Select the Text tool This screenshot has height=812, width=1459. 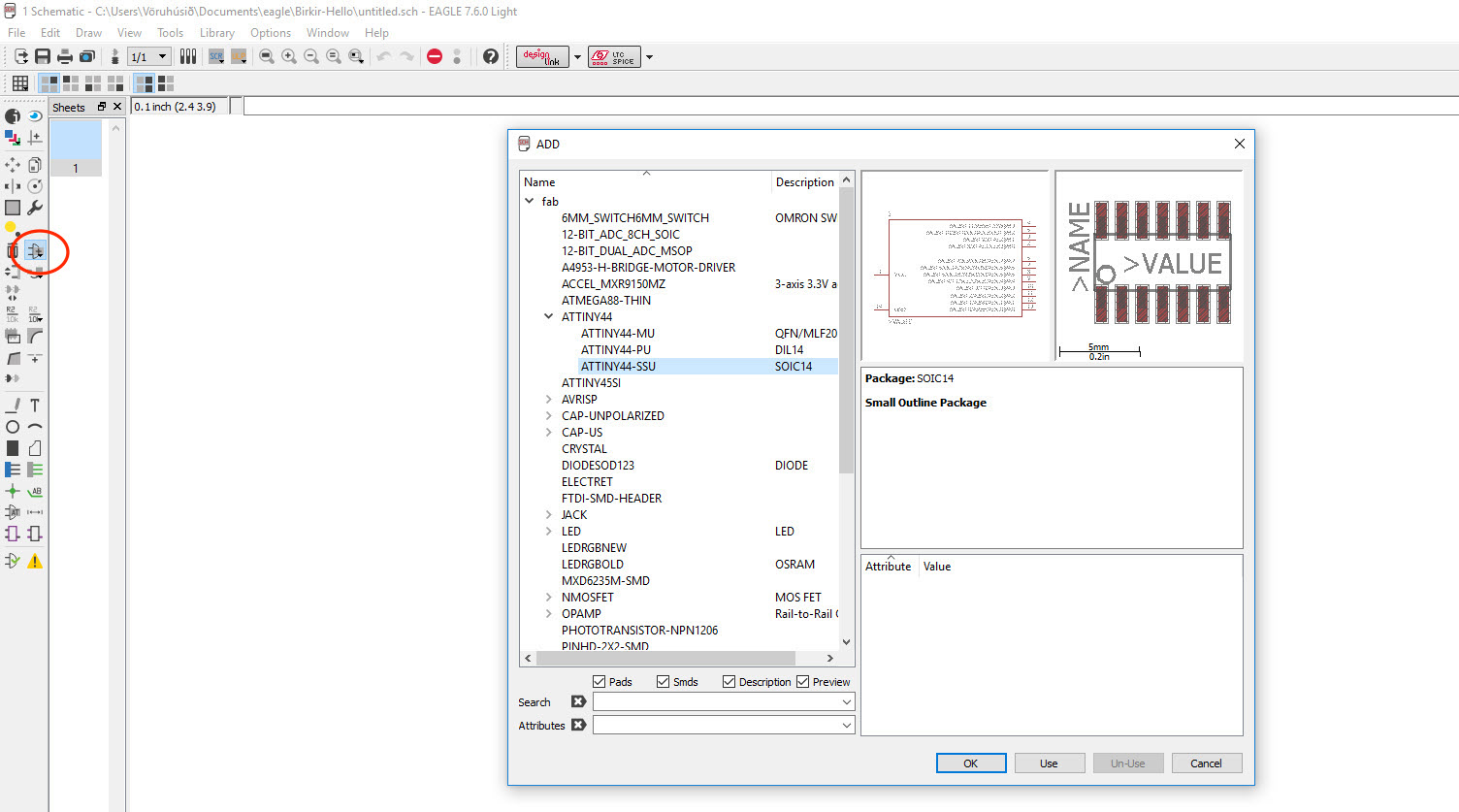tap(35, 406)
